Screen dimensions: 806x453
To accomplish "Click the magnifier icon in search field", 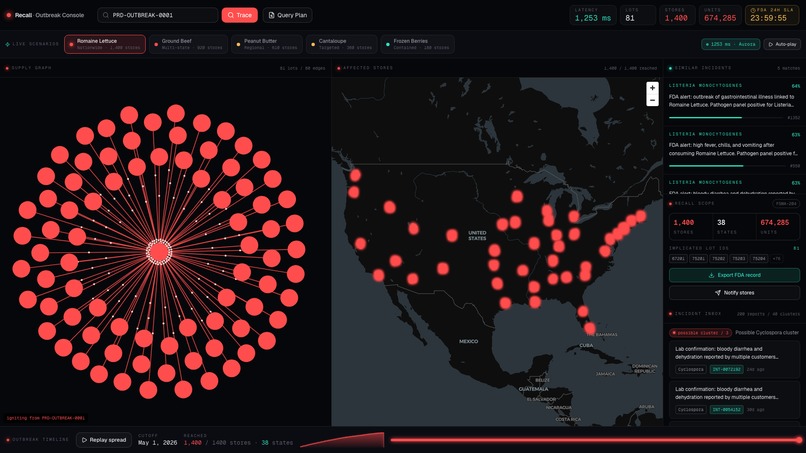I will (105, 15).
